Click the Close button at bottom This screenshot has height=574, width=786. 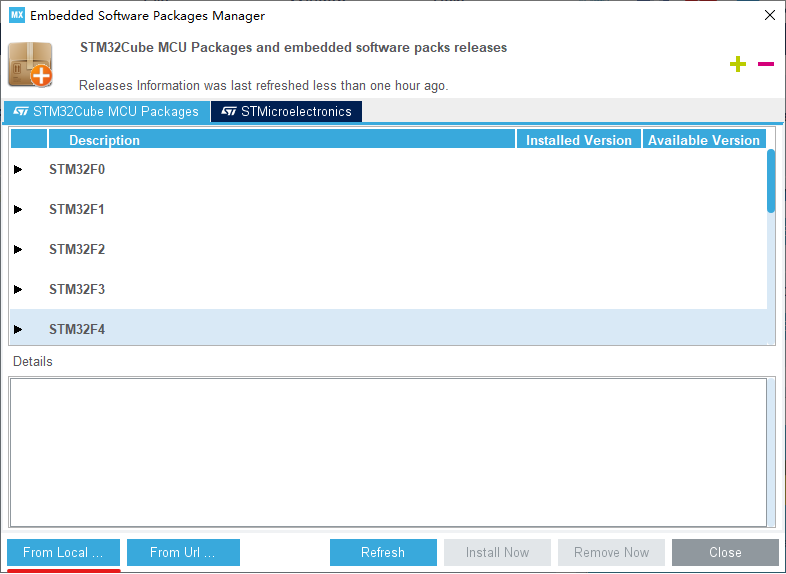[725, 552]
